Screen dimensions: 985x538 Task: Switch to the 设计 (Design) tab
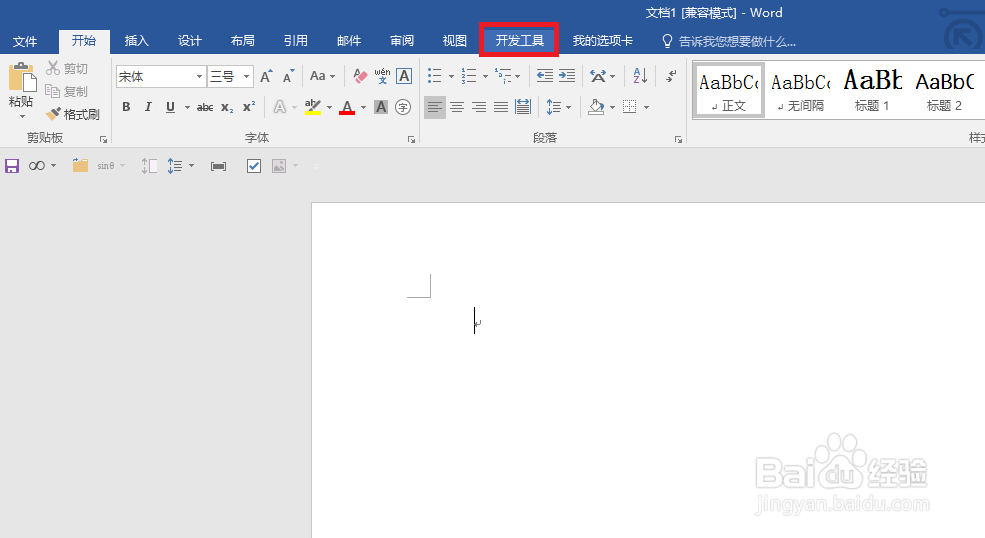point(190,41)
